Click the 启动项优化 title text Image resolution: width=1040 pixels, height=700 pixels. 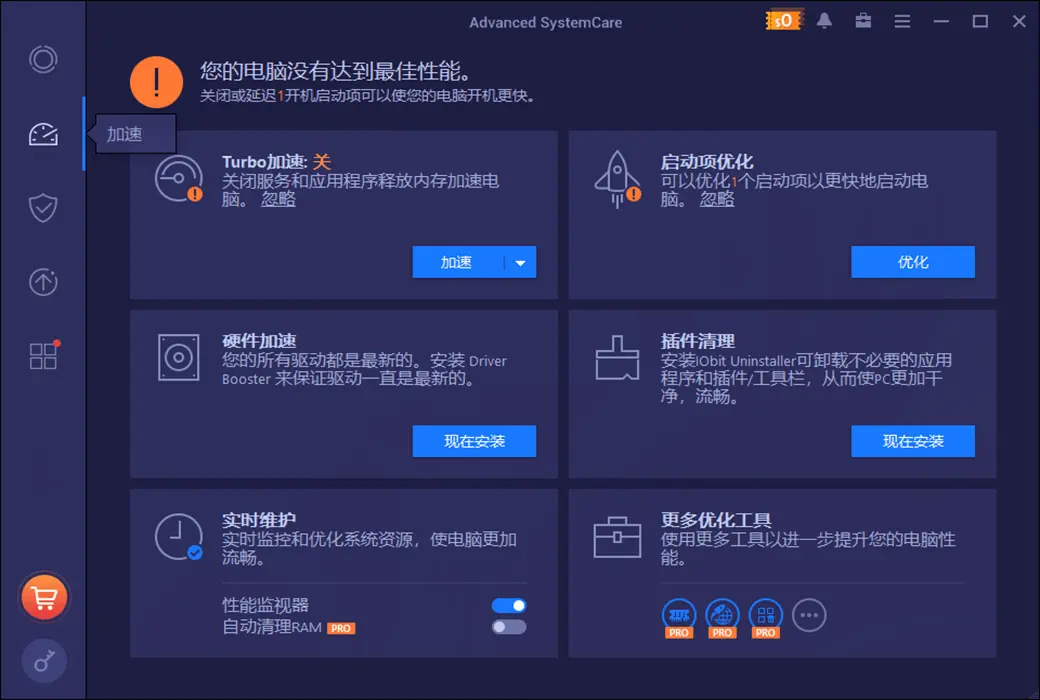point(707,162)
